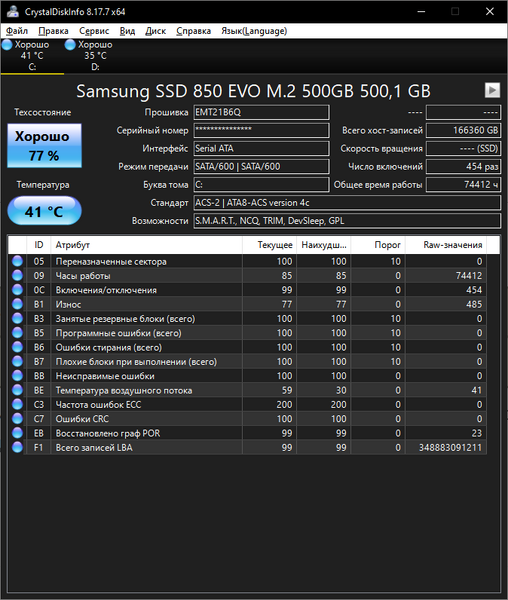
Task: Click the Серийный номер field
Action: pyautogui.click(x=261, y=130)
